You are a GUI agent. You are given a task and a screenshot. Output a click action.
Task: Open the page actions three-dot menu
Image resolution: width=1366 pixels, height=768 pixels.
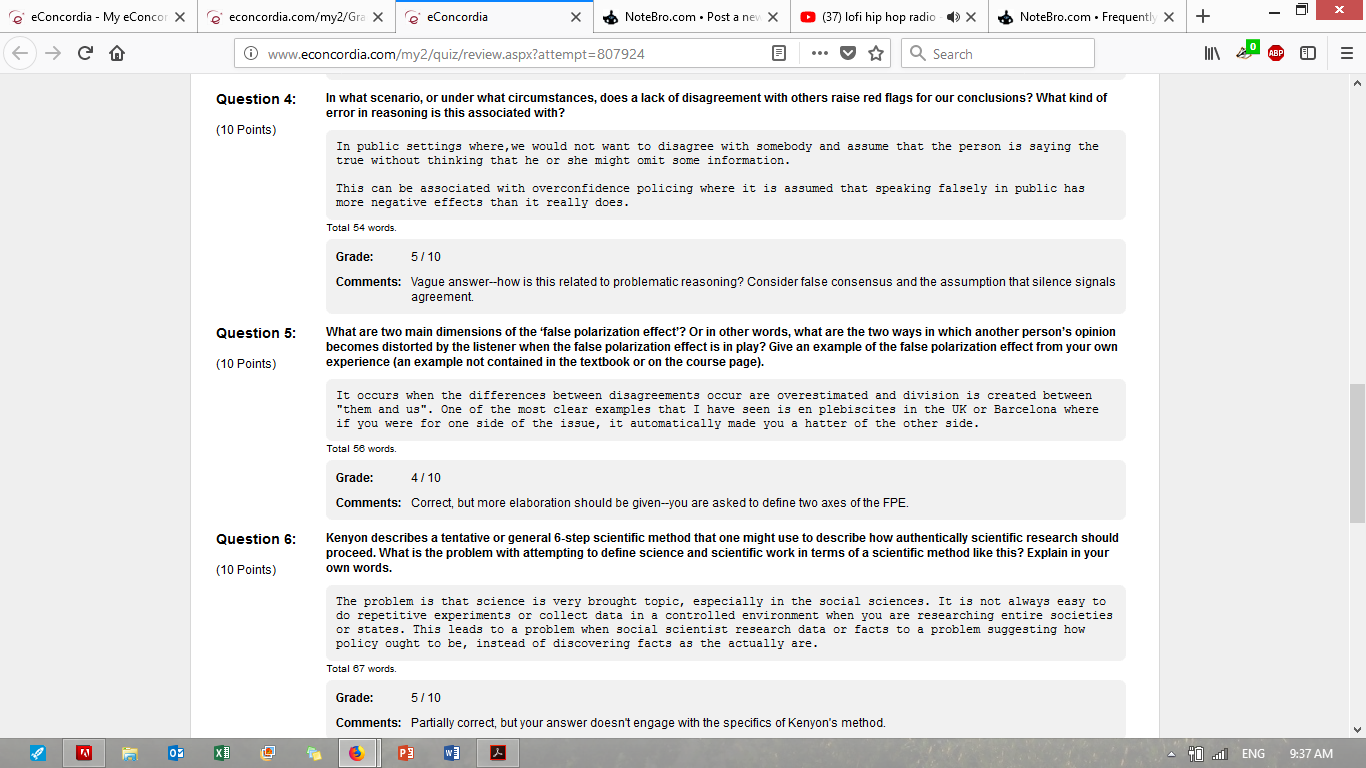coord(820,54)
